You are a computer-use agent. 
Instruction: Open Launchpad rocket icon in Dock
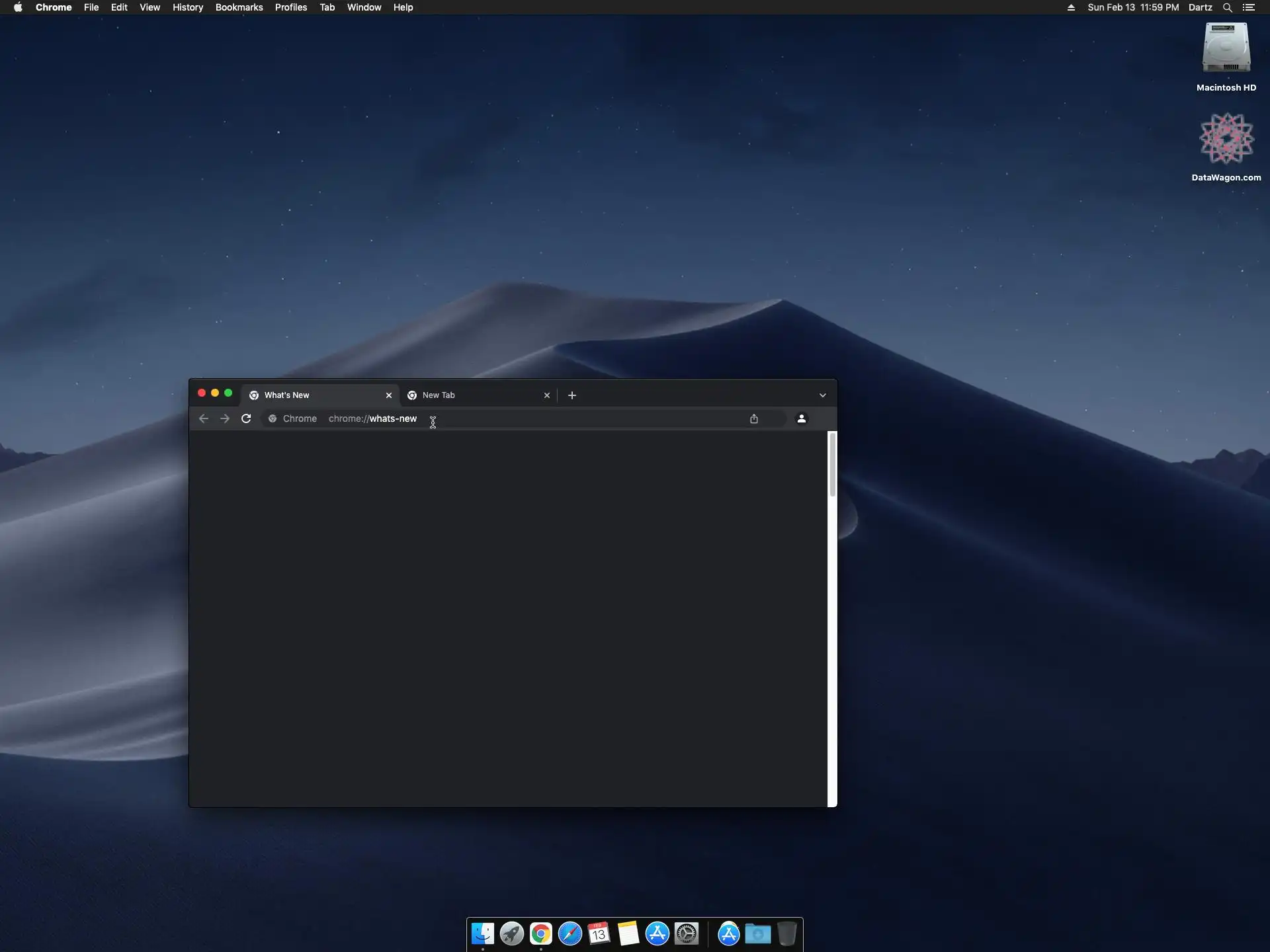pyautogui.click(x=511, y=933)
